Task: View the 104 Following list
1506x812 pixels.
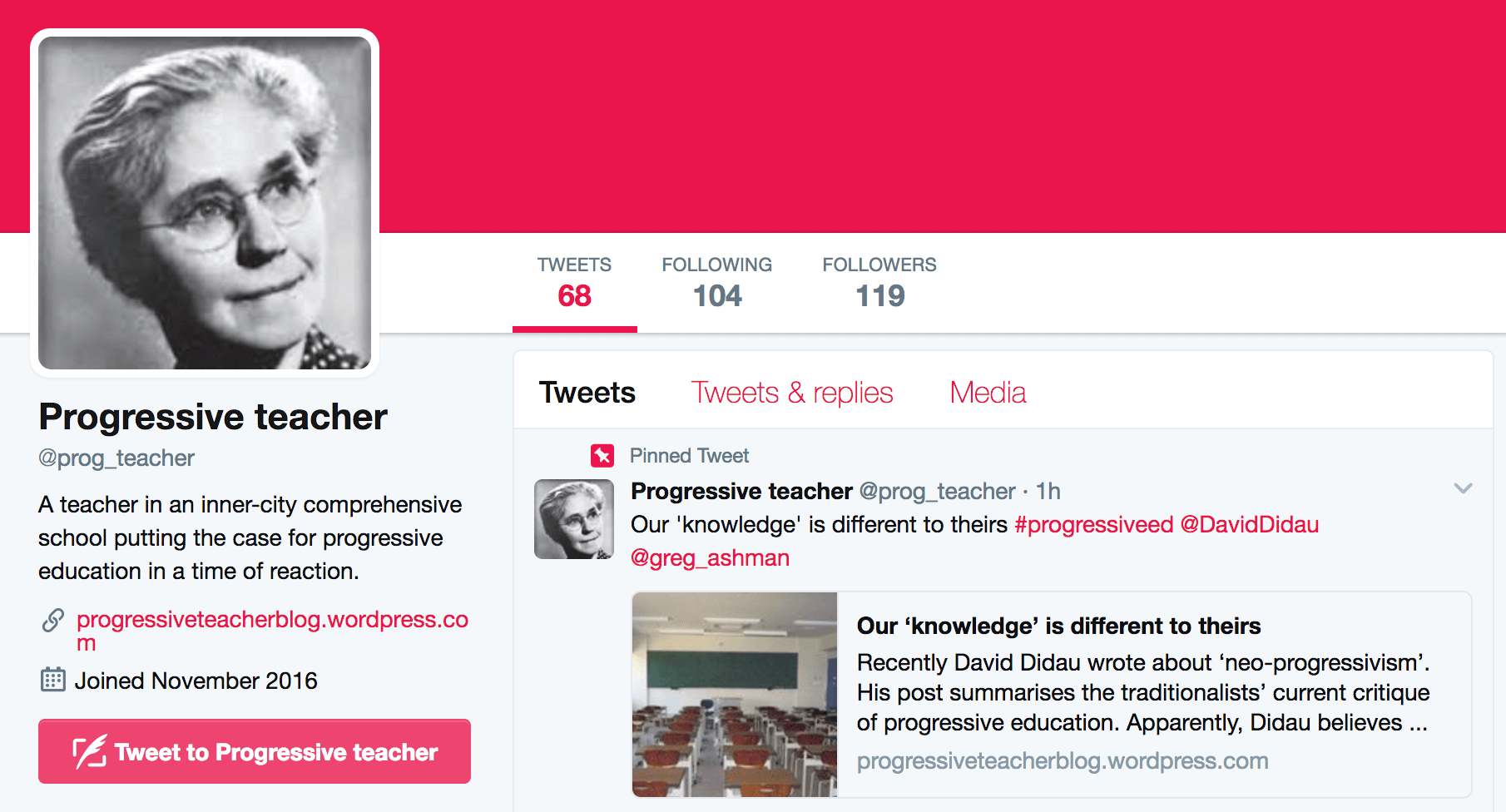Action: click(717, 283)
